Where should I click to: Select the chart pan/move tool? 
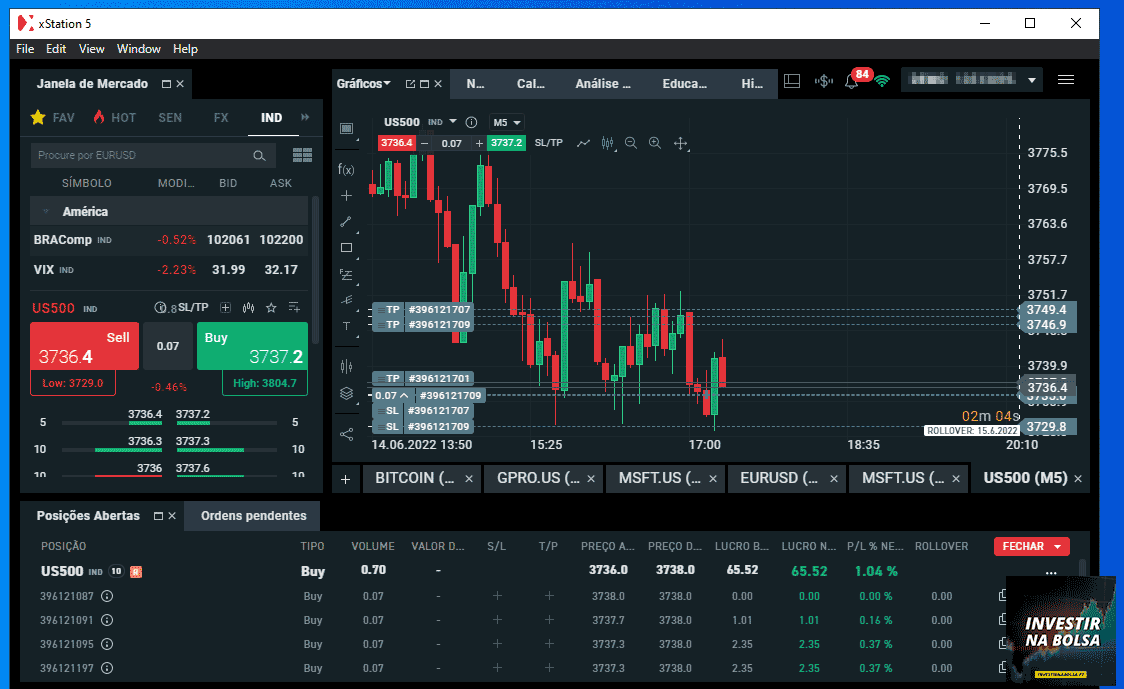680,143
